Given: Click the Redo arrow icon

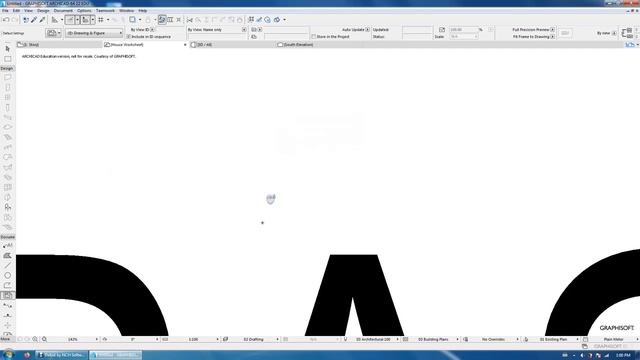Looking at the screenshot, I should pyautogui.click(x=15, y=20).
